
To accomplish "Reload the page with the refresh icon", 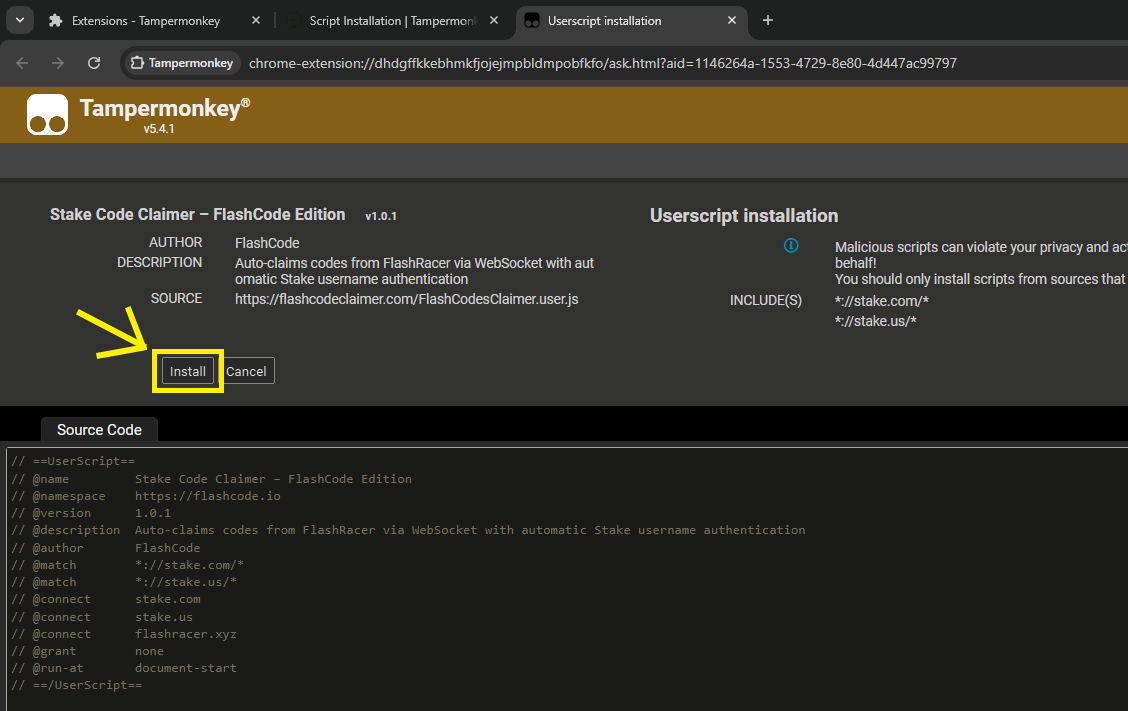I will click(93, 62).
